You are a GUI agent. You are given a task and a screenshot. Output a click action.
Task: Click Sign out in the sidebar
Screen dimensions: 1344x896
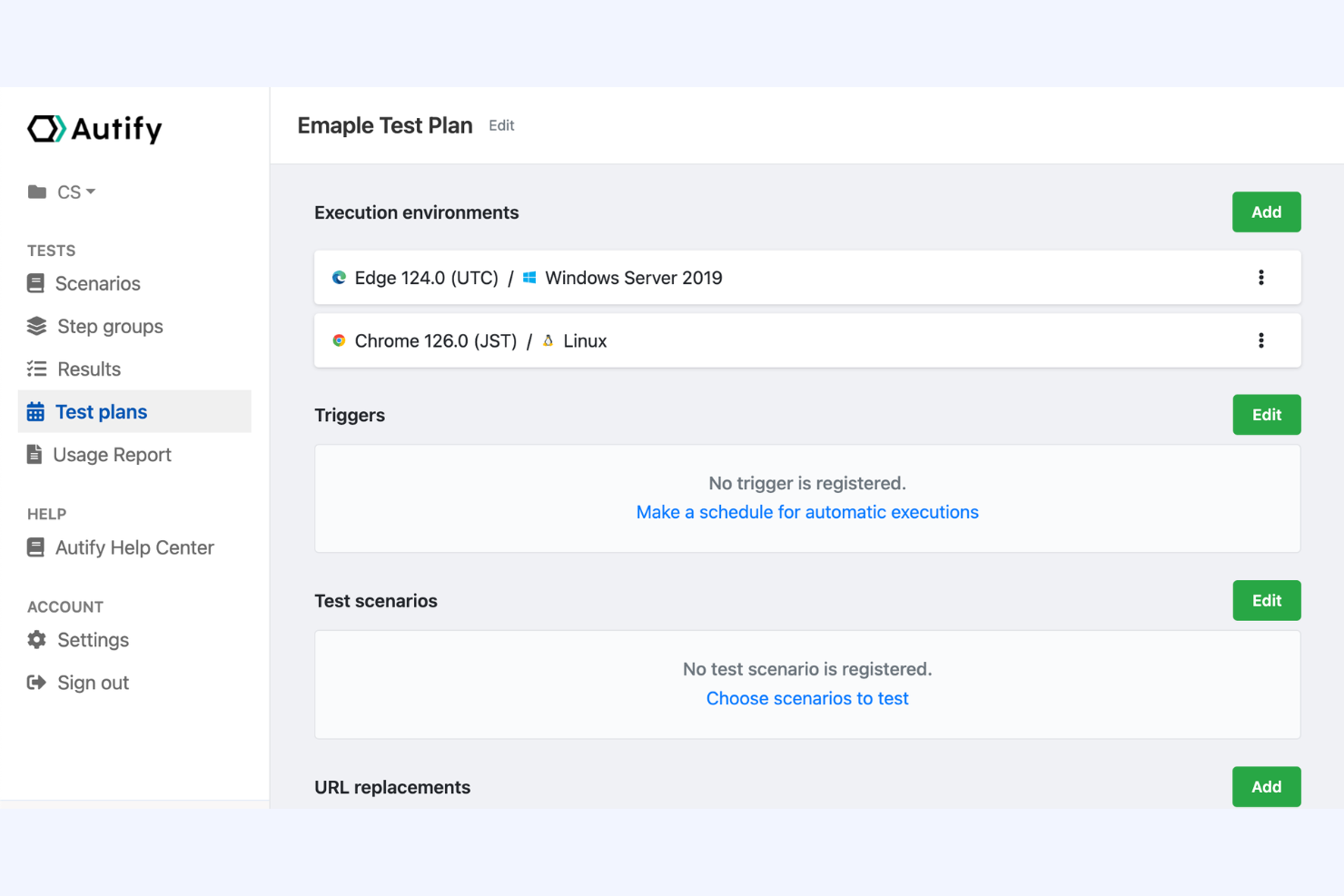(x=92, y=682)
